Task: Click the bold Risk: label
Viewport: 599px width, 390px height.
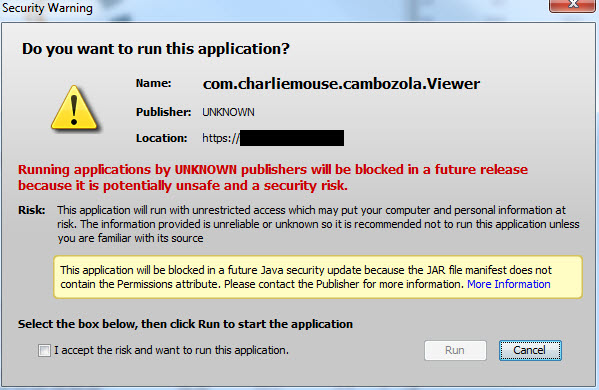Action: click(x=32, y=210)
